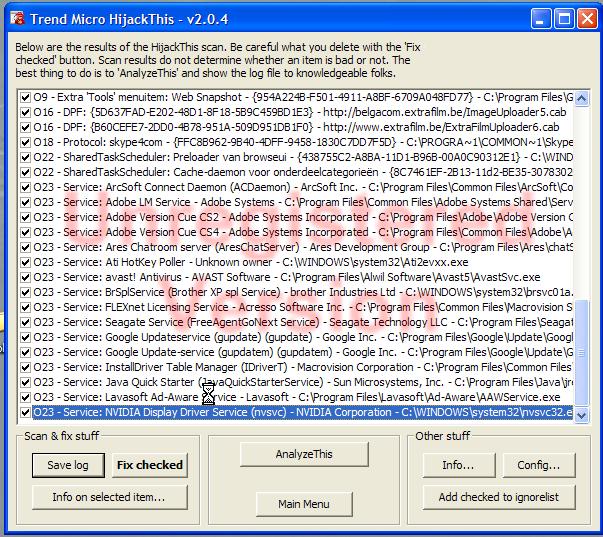Open Info on selected item

click(110, 497)
